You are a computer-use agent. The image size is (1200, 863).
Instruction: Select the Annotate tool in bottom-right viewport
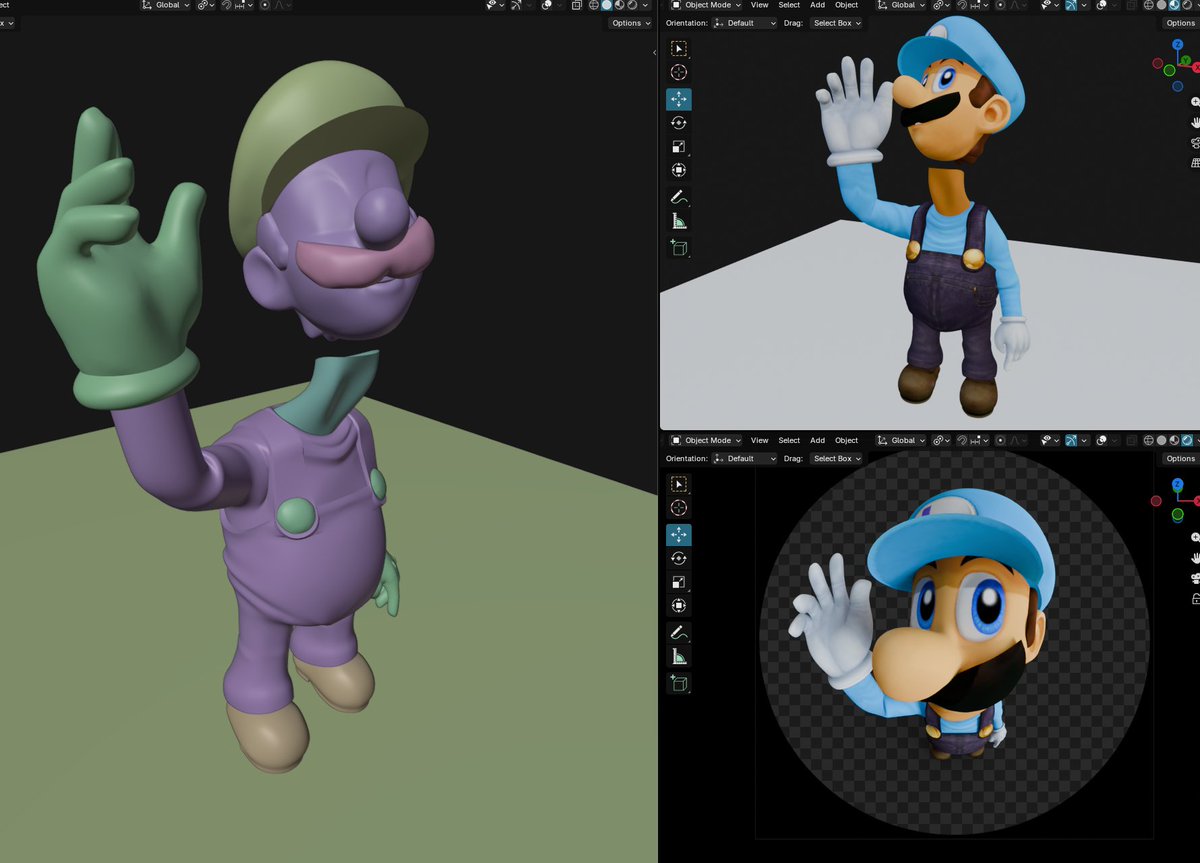679,633
